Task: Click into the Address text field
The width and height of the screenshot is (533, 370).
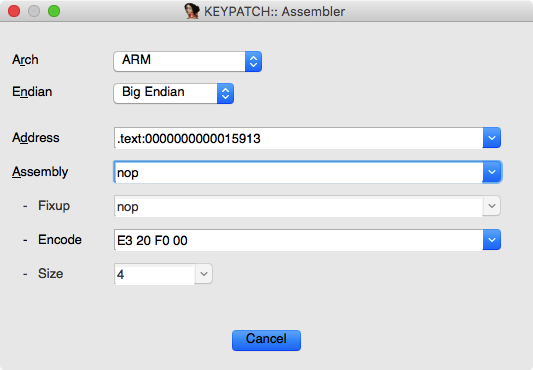Action: pos(298,138)
